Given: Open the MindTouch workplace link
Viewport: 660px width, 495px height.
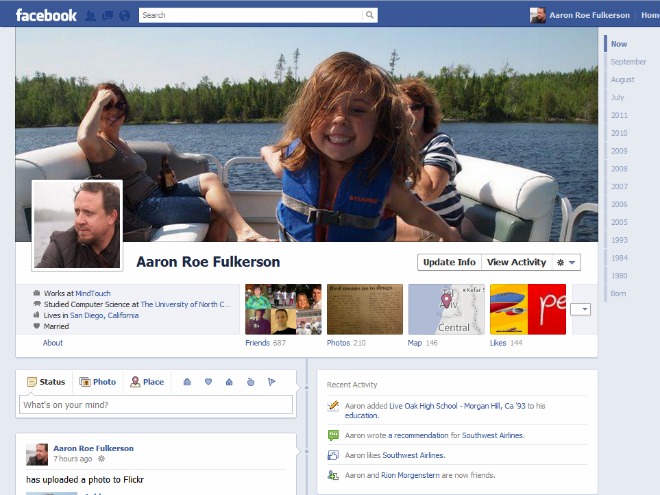Looking at the screenshot, I should click(x=92, y=293).
